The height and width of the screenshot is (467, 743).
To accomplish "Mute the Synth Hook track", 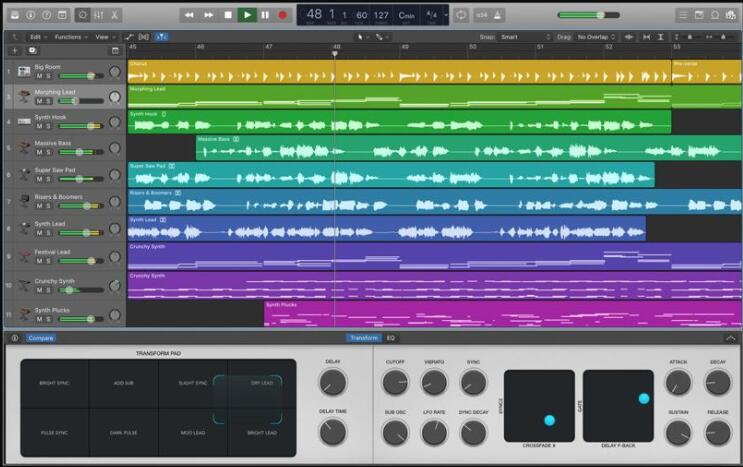I will point(40,126).
